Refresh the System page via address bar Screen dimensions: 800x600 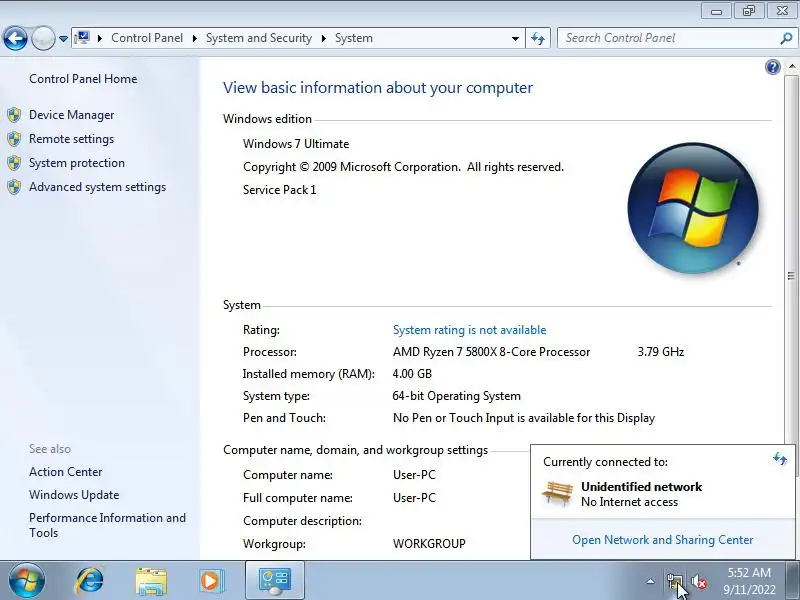(538, 38)
